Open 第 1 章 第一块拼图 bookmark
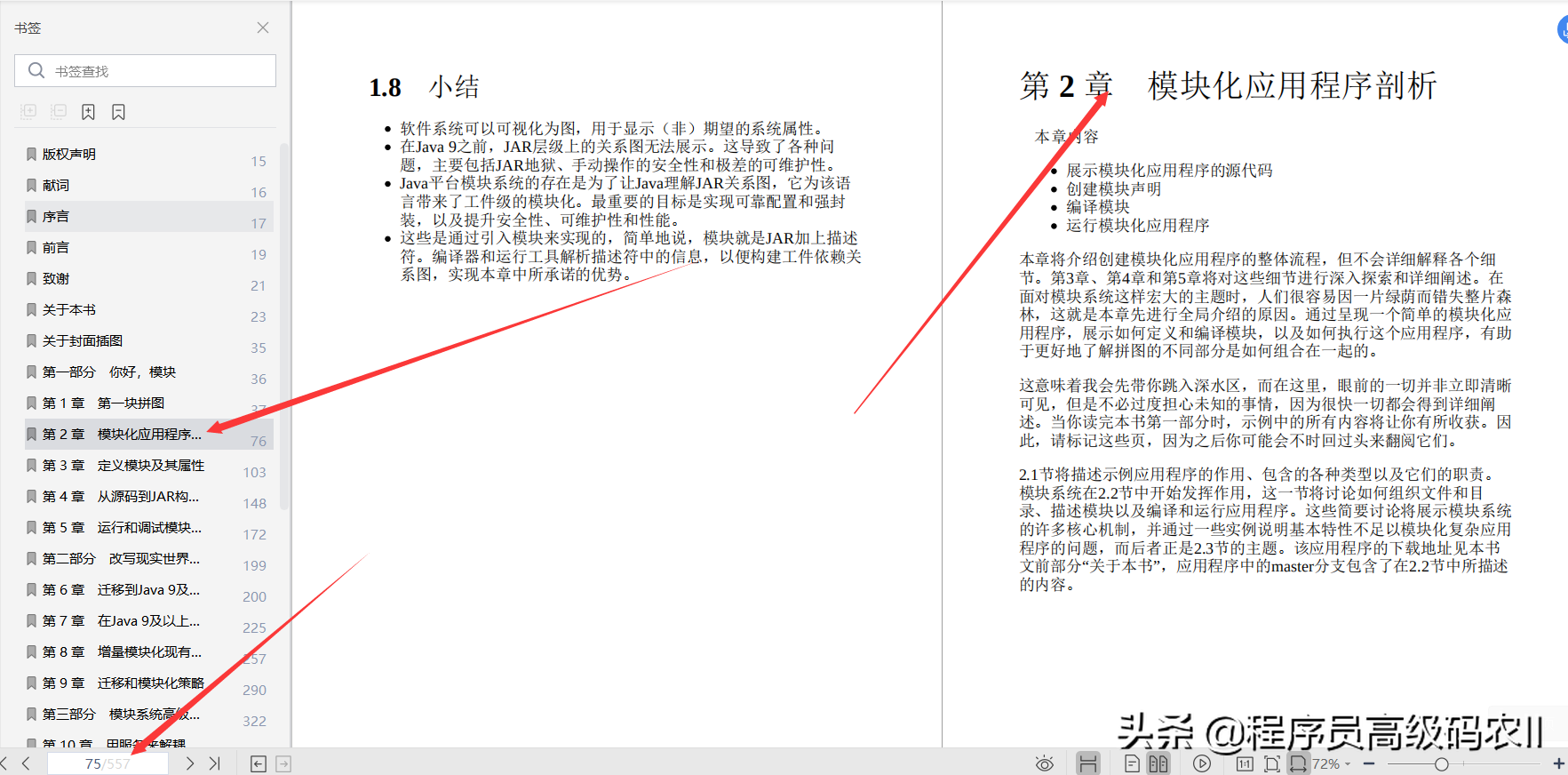The image size is (1568, 775). [148, 403]
